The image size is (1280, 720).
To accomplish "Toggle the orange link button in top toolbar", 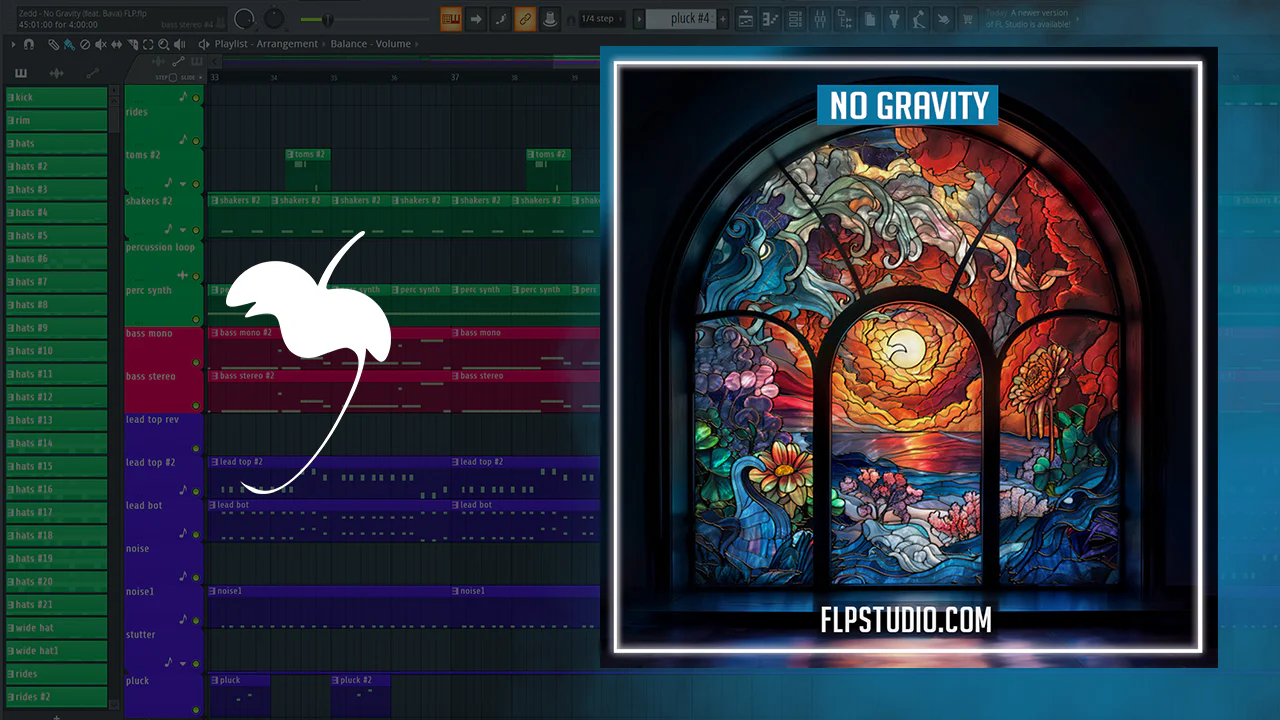I will [x=525, y=19].
